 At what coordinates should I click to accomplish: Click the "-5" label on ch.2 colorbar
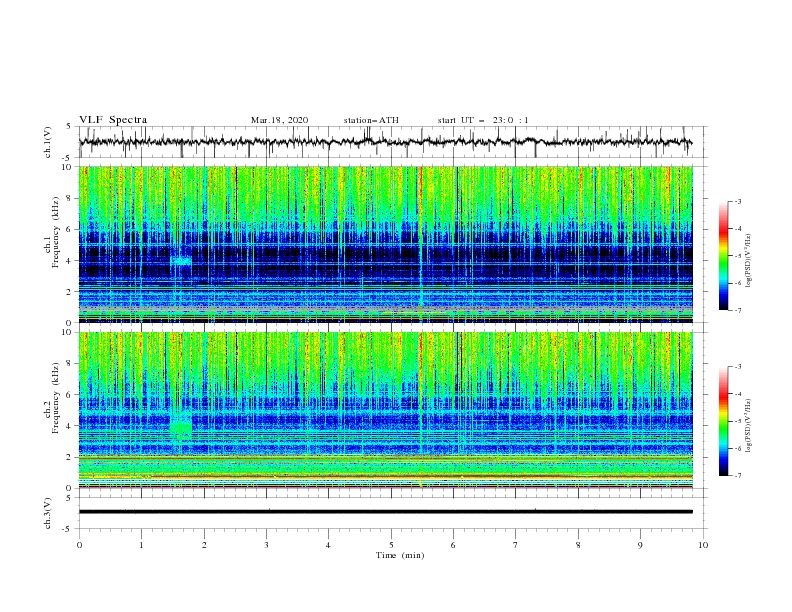[737, 421]
